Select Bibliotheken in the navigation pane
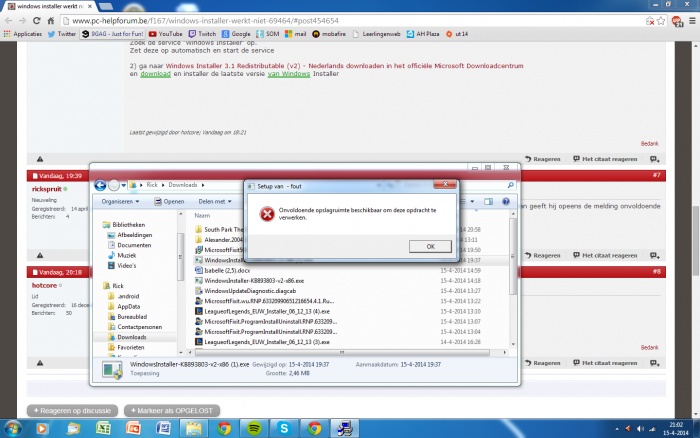This screenshot has height=438, width=700. click(x=124, y=225)
